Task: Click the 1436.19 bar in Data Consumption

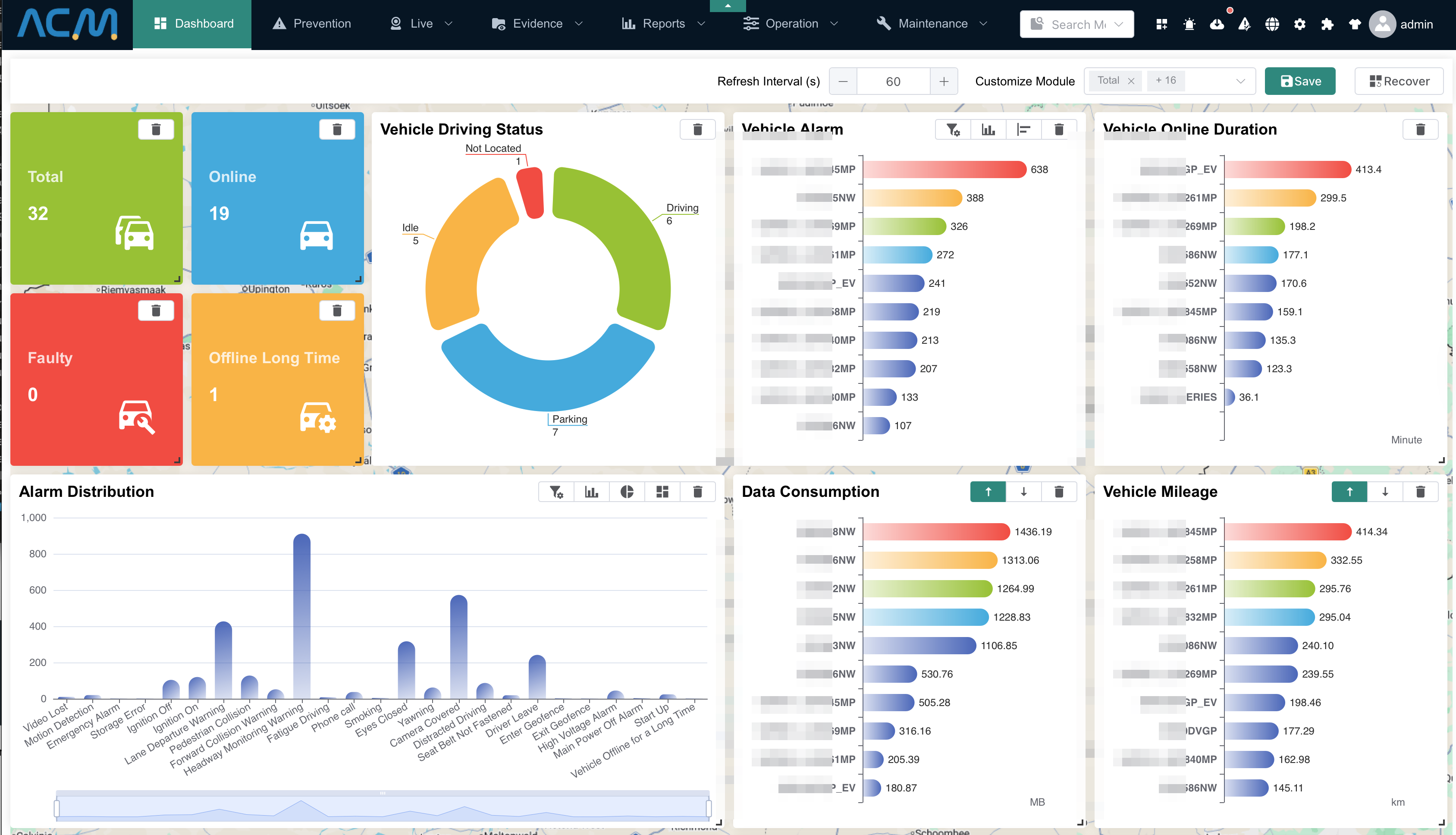Action: click(936, 532)
